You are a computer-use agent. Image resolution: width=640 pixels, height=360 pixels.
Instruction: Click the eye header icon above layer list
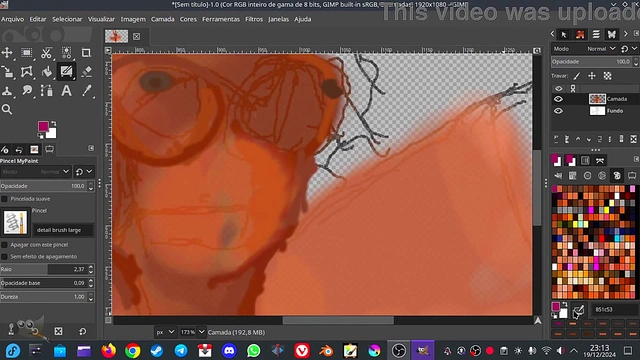(x=558, y=88)
